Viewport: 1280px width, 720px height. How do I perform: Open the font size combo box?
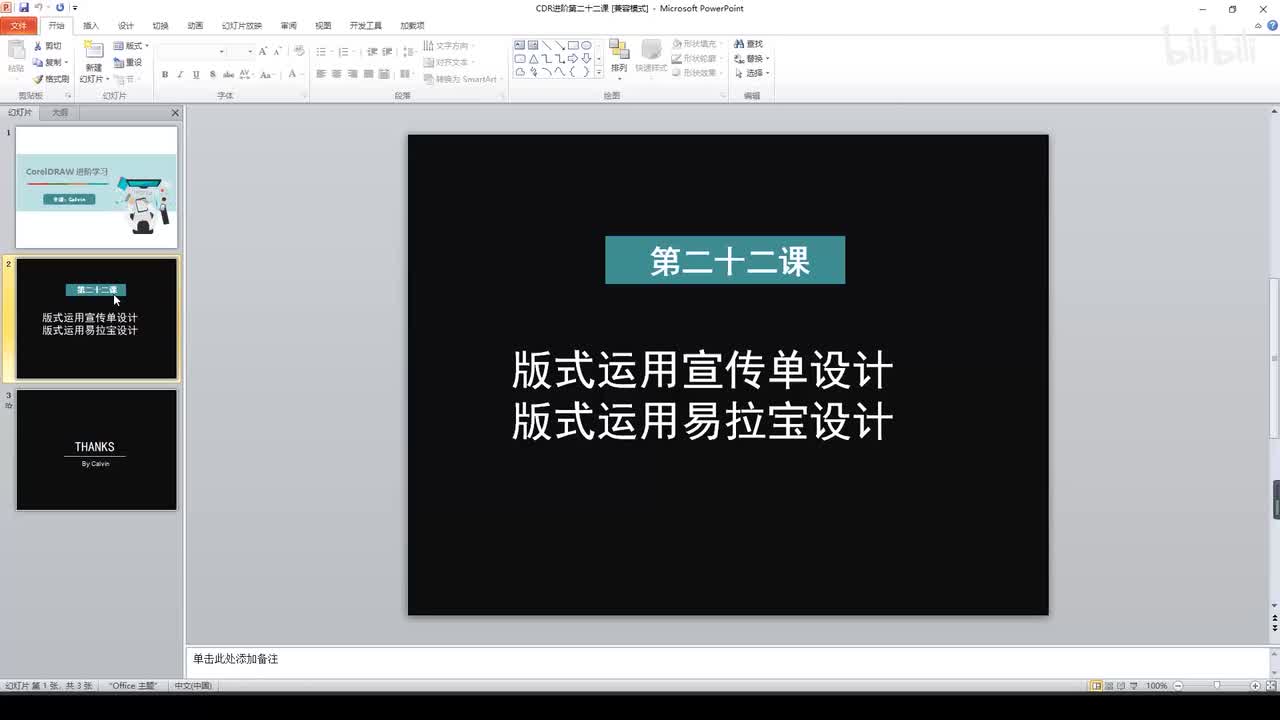(241, 51)
